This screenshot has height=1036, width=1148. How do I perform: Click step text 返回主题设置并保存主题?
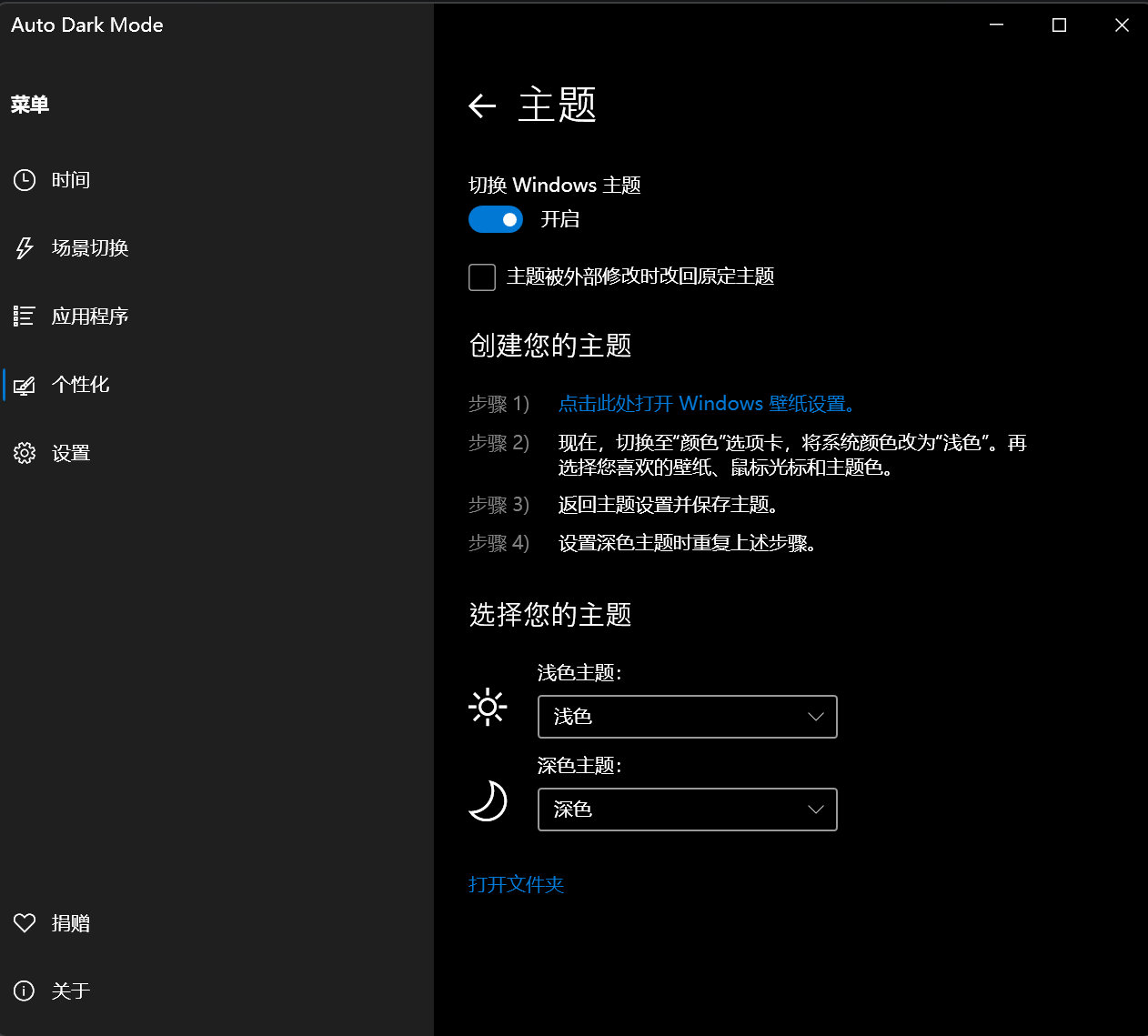(x=669, y=505)
